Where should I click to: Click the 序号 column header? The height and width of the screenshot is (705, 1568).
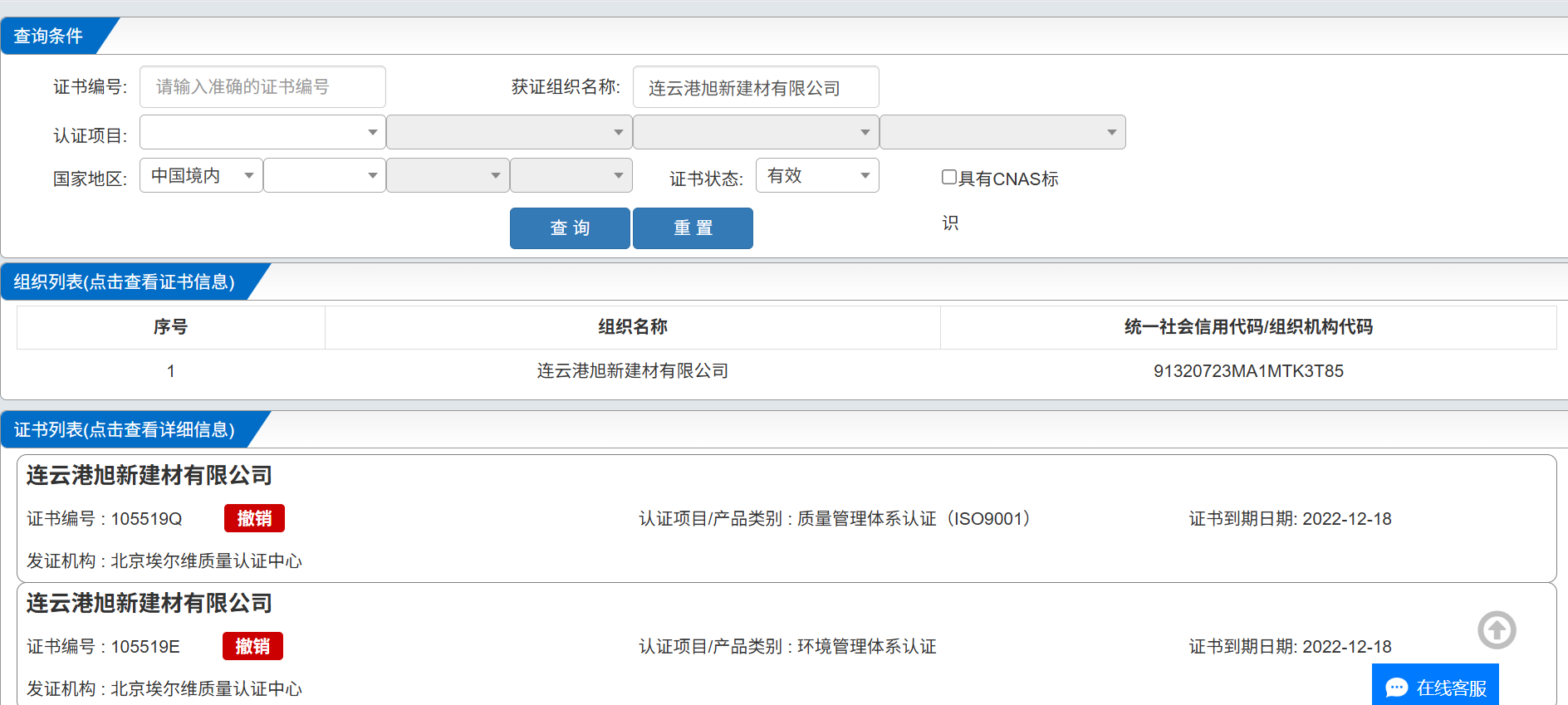[170, 327]
